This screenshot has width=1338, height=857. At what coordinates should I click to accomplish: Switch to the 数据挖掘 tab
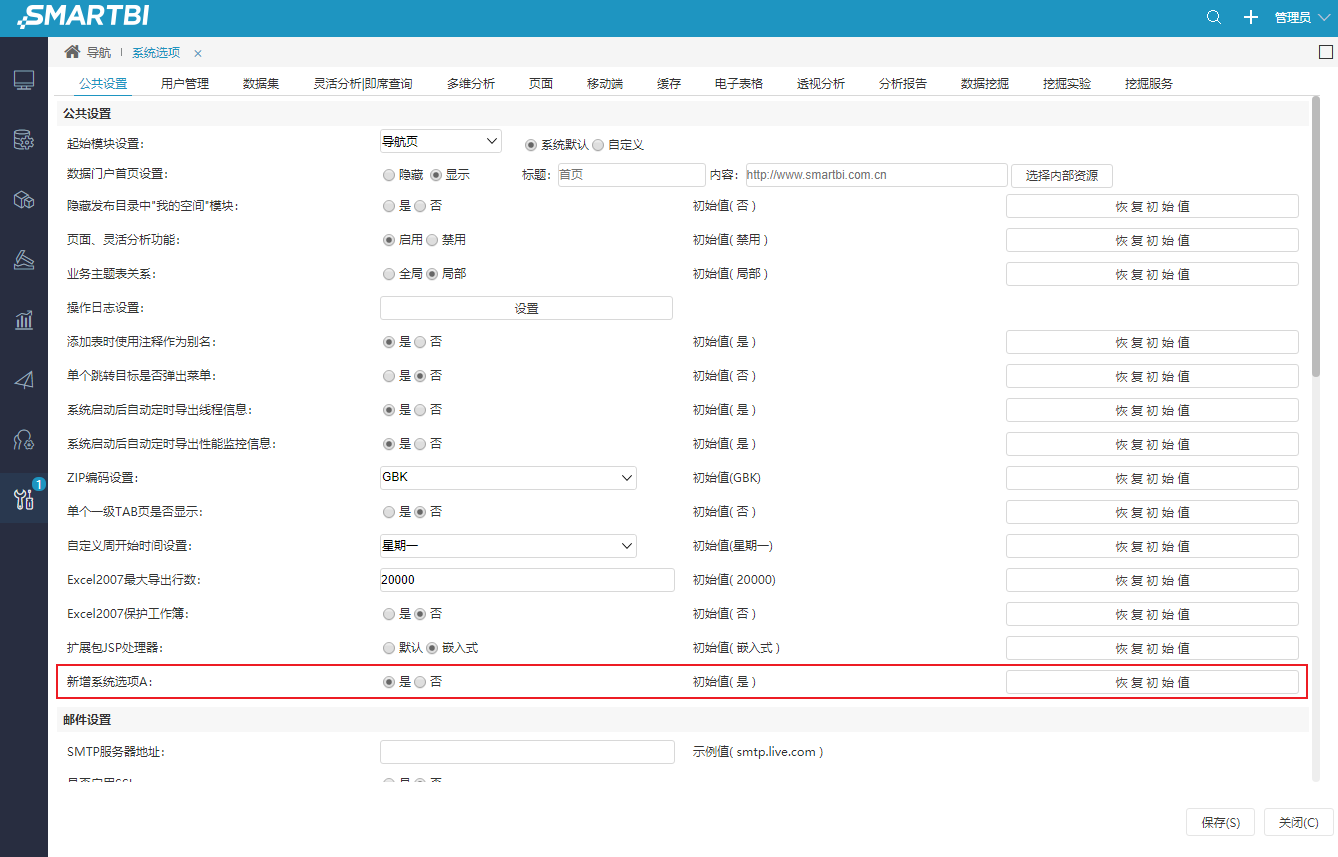tap(985, 83)
